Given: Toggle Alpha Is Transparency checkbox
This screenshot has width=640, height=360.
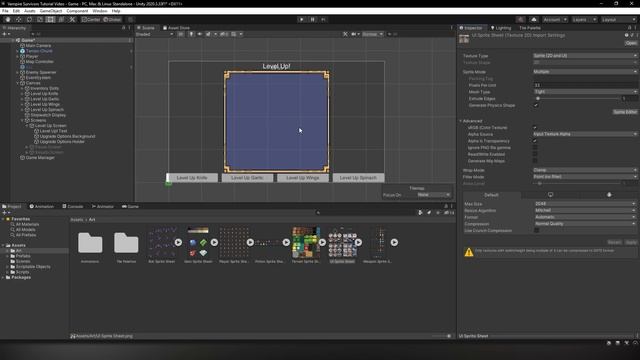Looking at the screenshot, I should click(x=535, y=141).
